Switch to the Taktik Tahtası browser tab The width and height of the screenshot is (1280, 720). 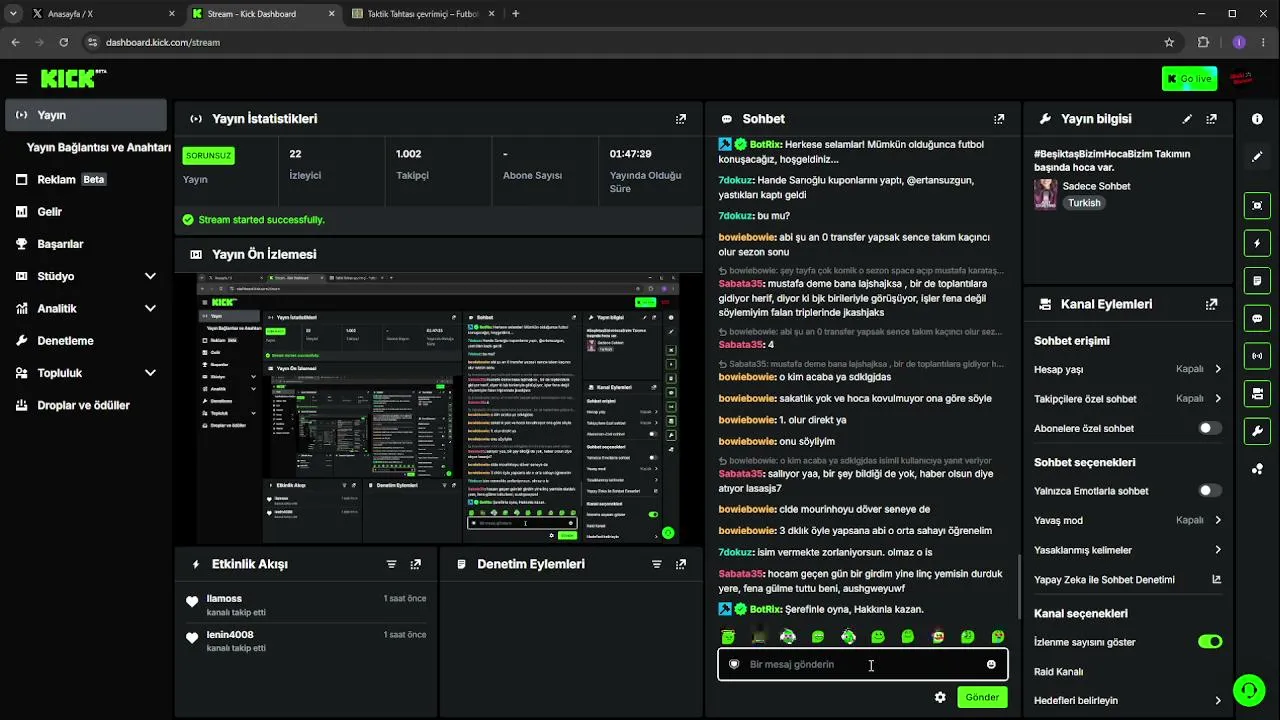(425, 14)
